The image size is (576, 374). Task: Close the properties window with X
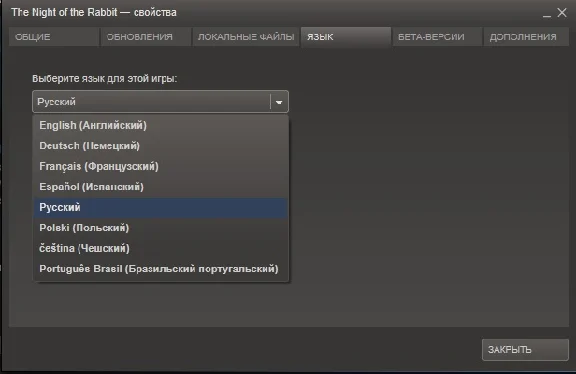562,12
